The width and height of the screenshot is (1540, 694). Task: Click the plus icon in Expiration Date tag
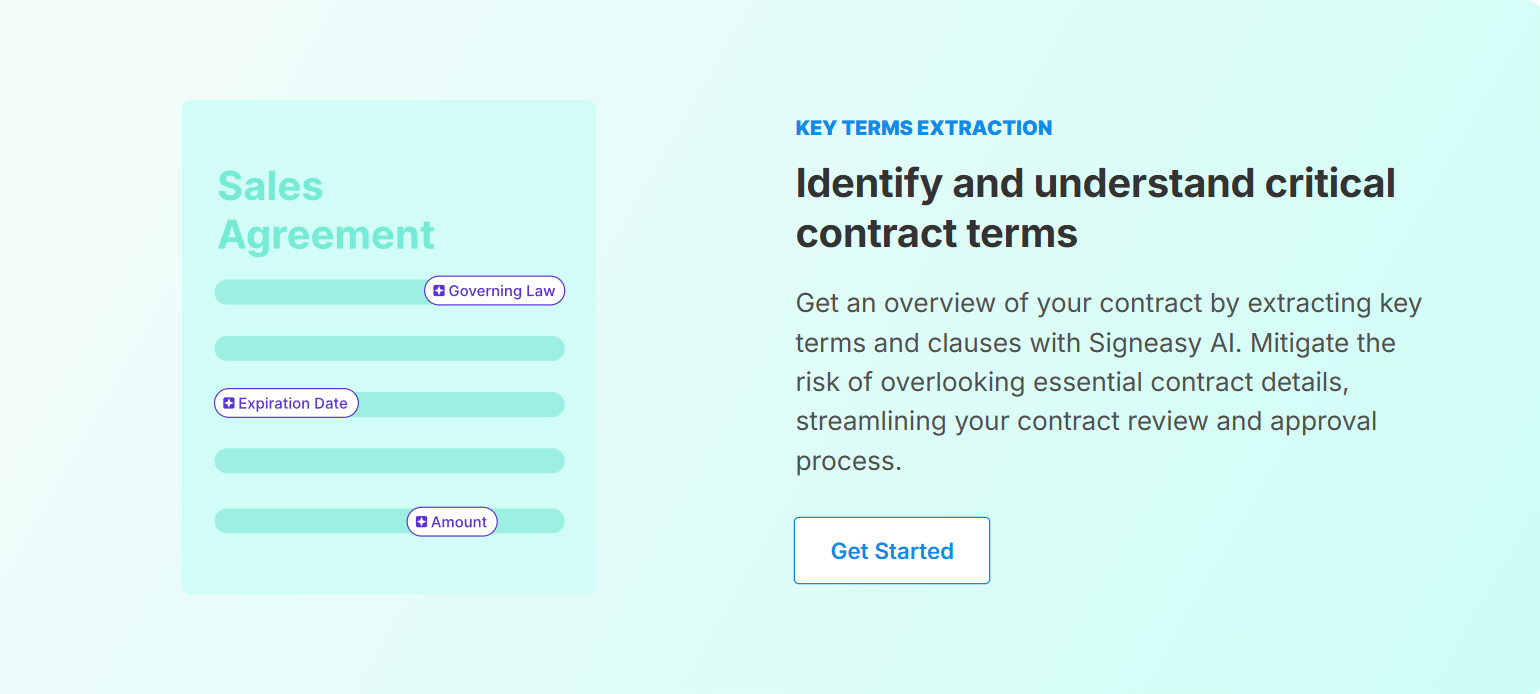[229, 403]
